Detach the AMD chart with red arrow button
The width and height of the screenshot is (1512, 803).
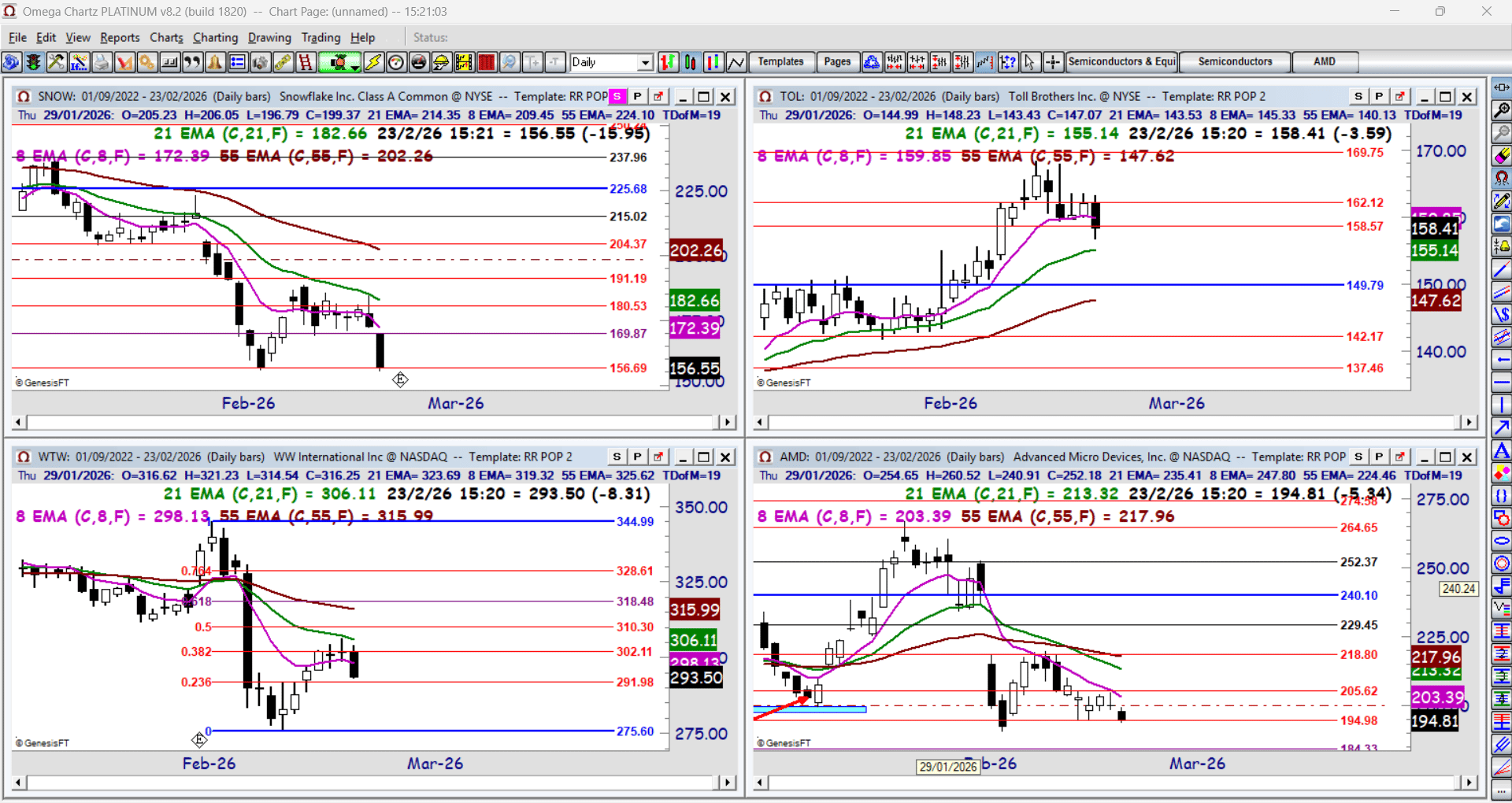tap(1399, 457)
